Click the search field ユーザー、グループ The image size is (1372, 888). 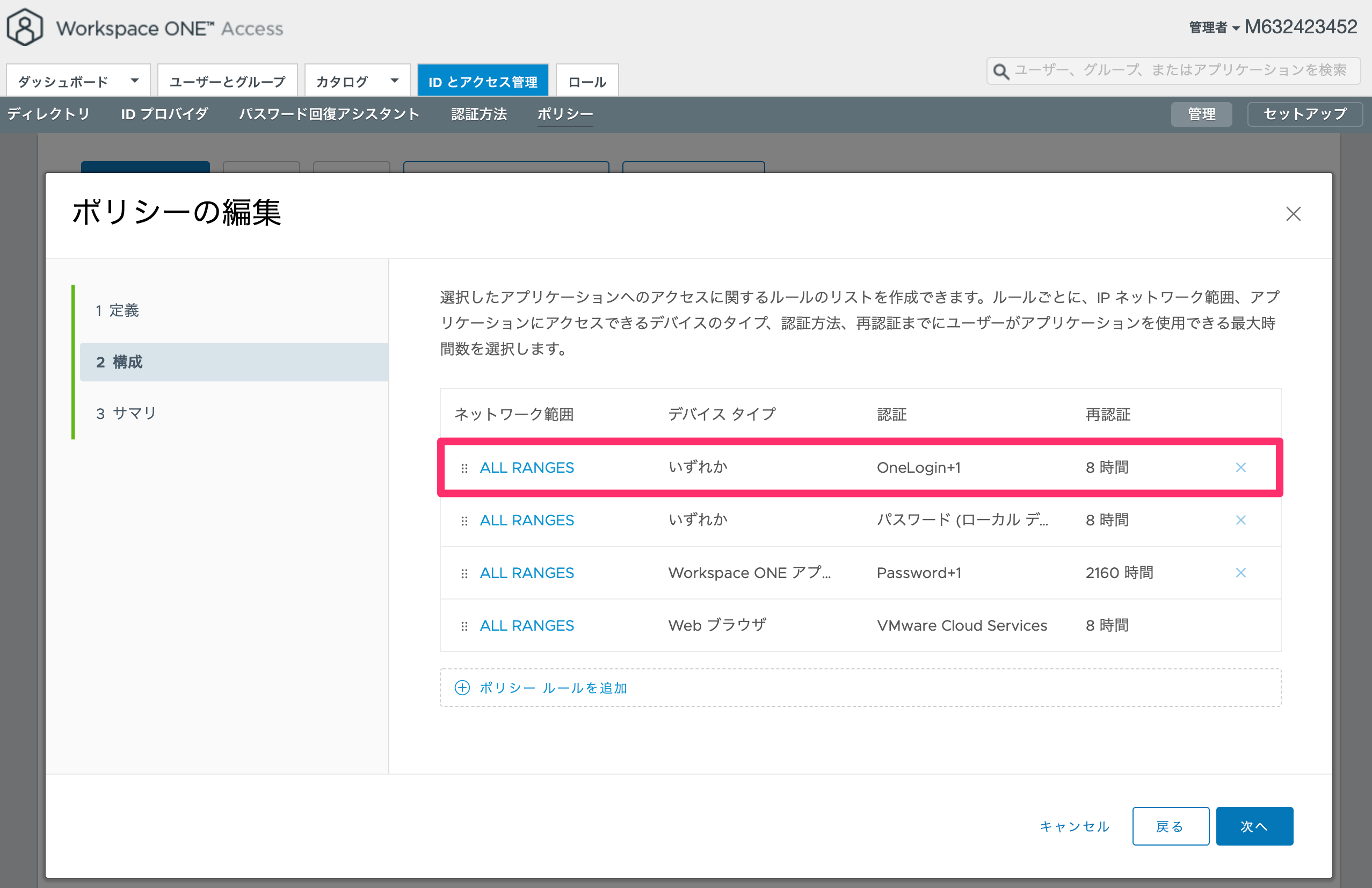[1174, 71]
